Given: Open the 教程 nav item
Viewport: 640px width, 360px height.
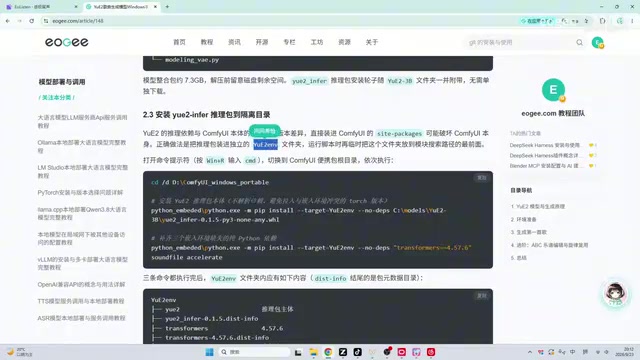Looking at the screenshot, I should (x=207, y=42).
